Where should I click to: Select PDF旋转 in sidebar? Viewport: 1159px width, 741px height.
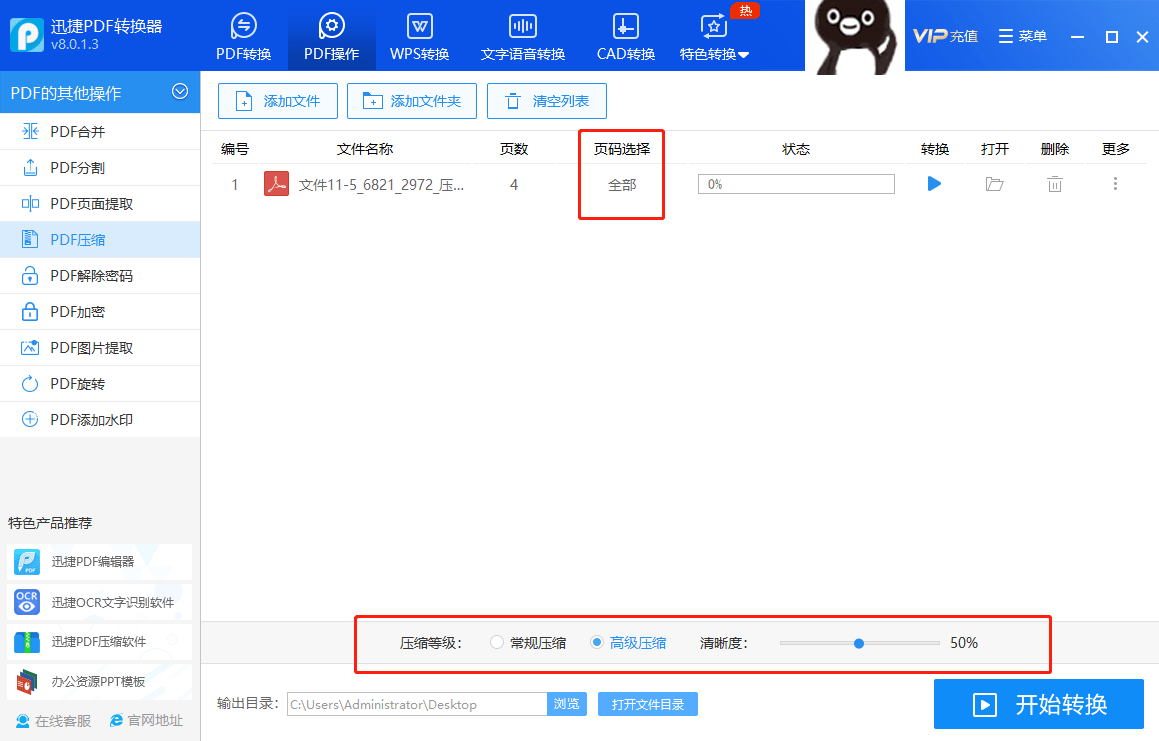(x=100, y=384)
